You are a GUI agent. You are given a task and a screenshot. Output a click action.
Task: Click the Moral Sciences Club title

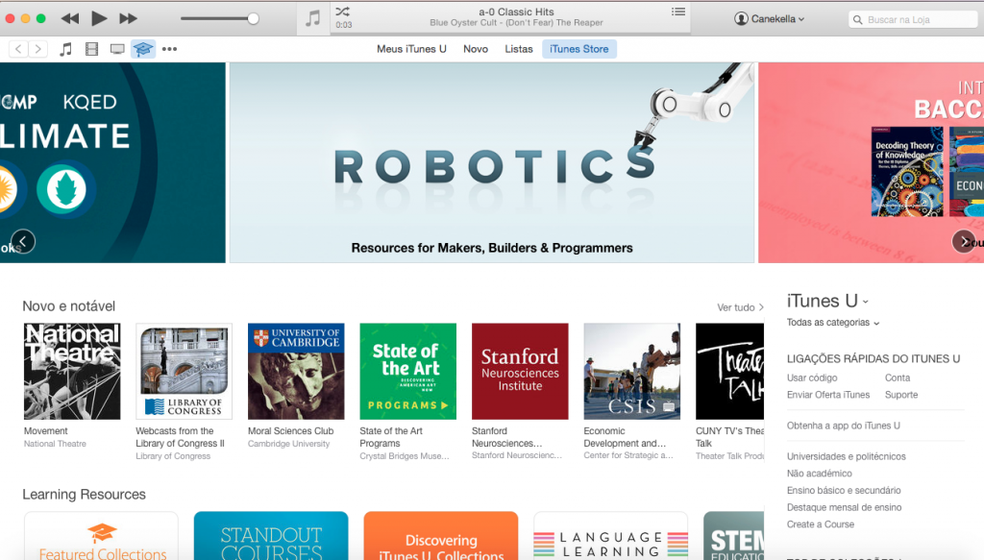pos(291,431)
